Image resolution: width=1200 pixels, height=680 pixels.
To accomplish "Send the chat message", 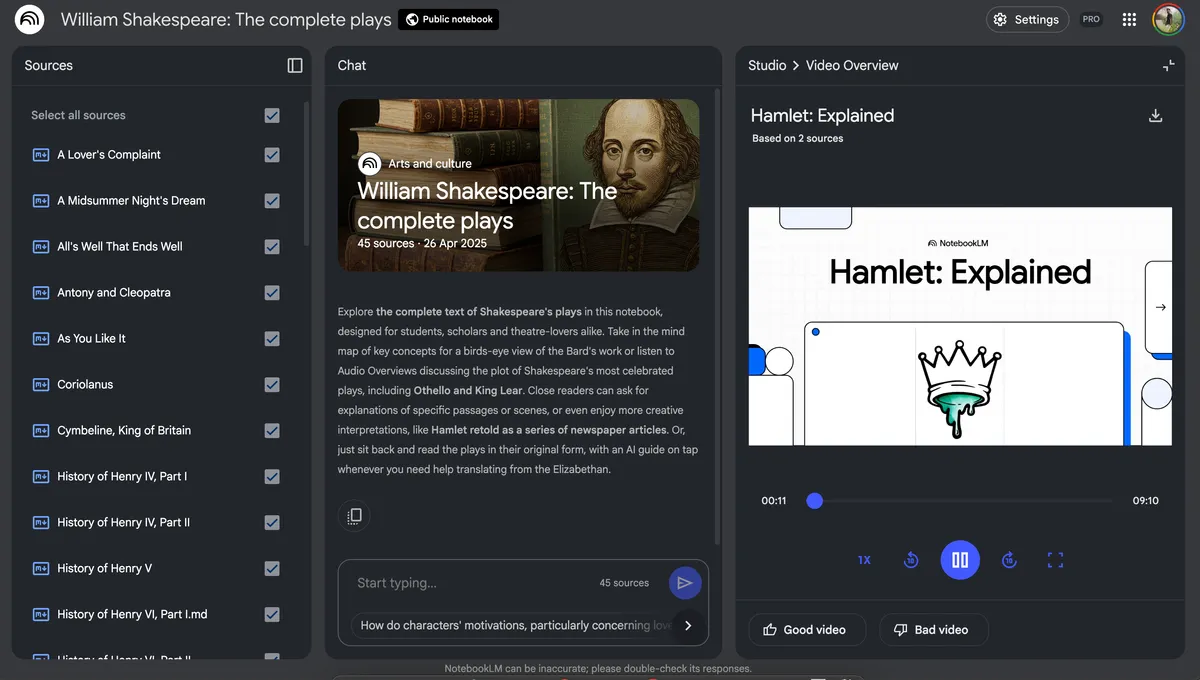I will click(685, 583).
